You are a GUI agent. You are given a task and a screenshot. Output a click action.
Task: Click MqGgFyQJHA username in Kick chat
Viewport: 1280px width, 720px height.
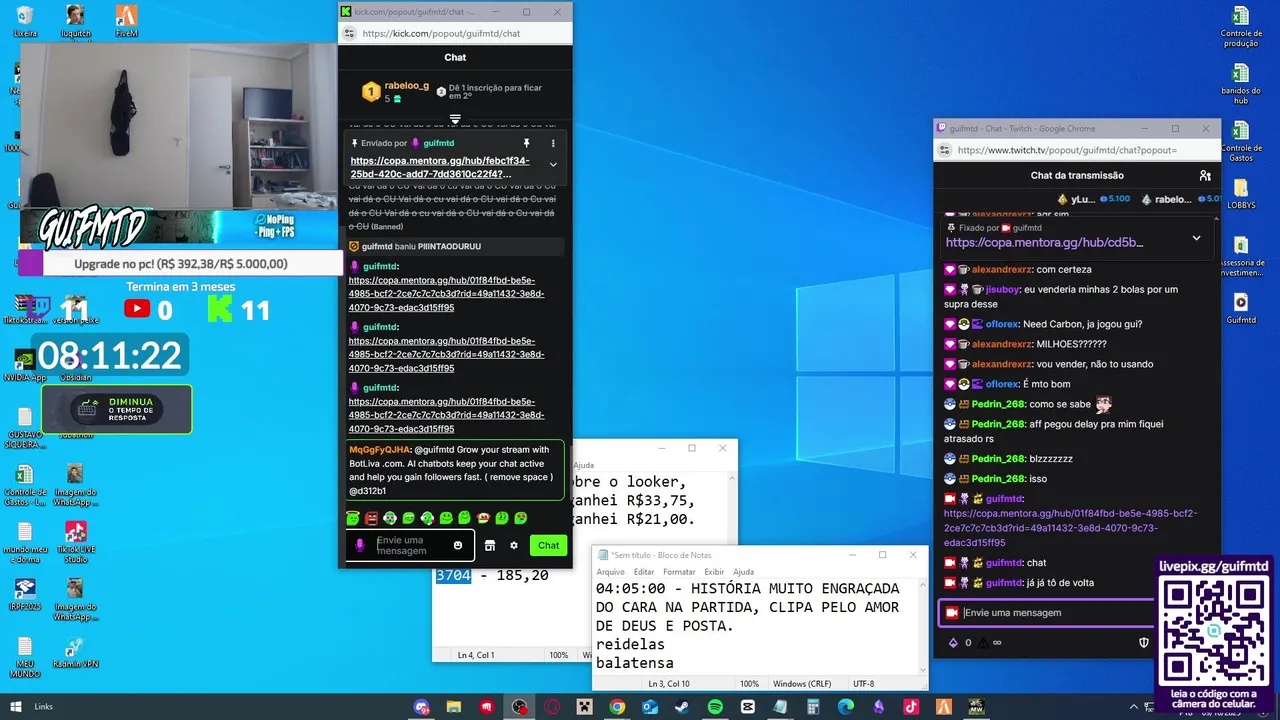click(x=380, y=450)
